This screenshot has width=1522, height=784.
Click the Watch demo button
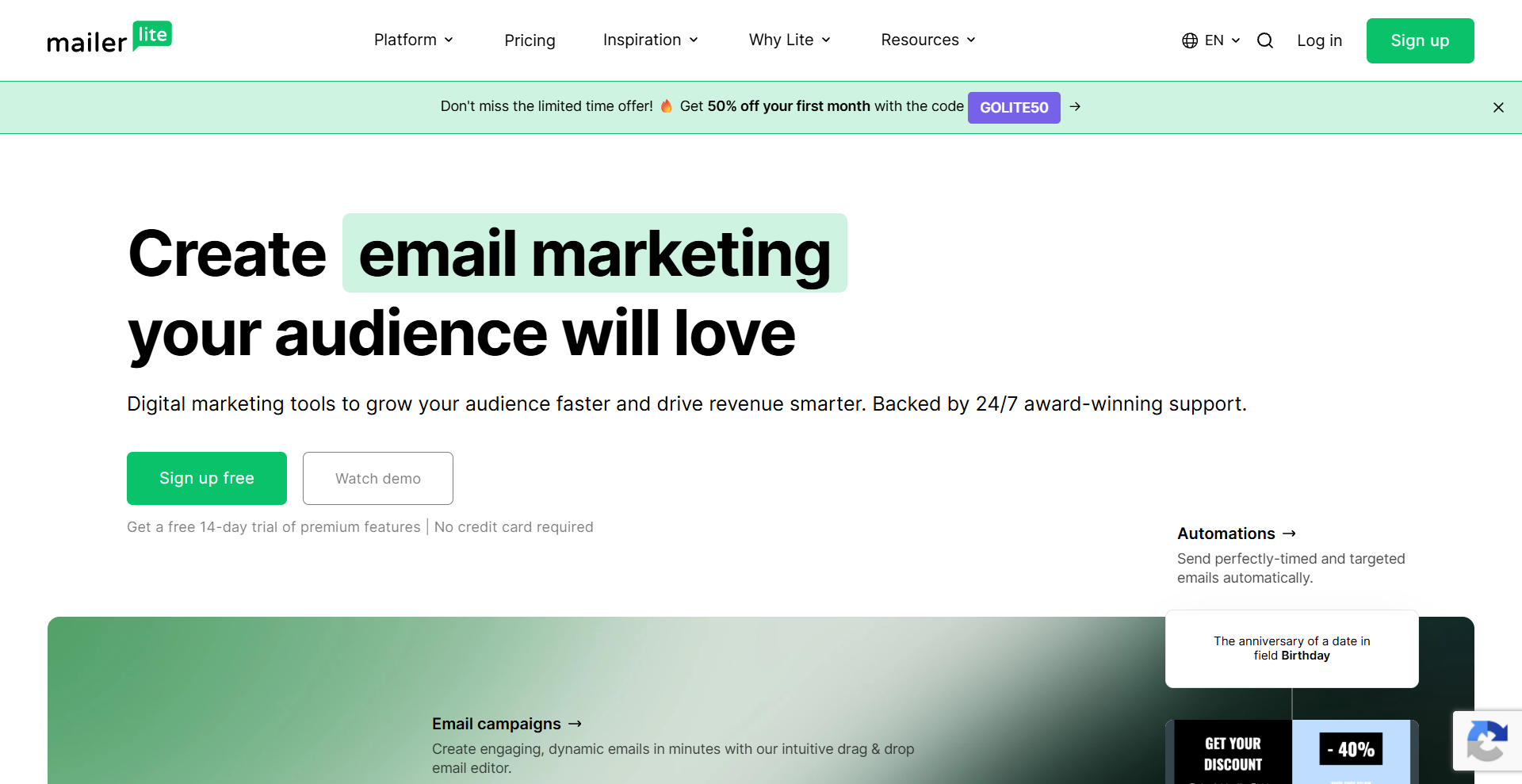click(378, 478)
